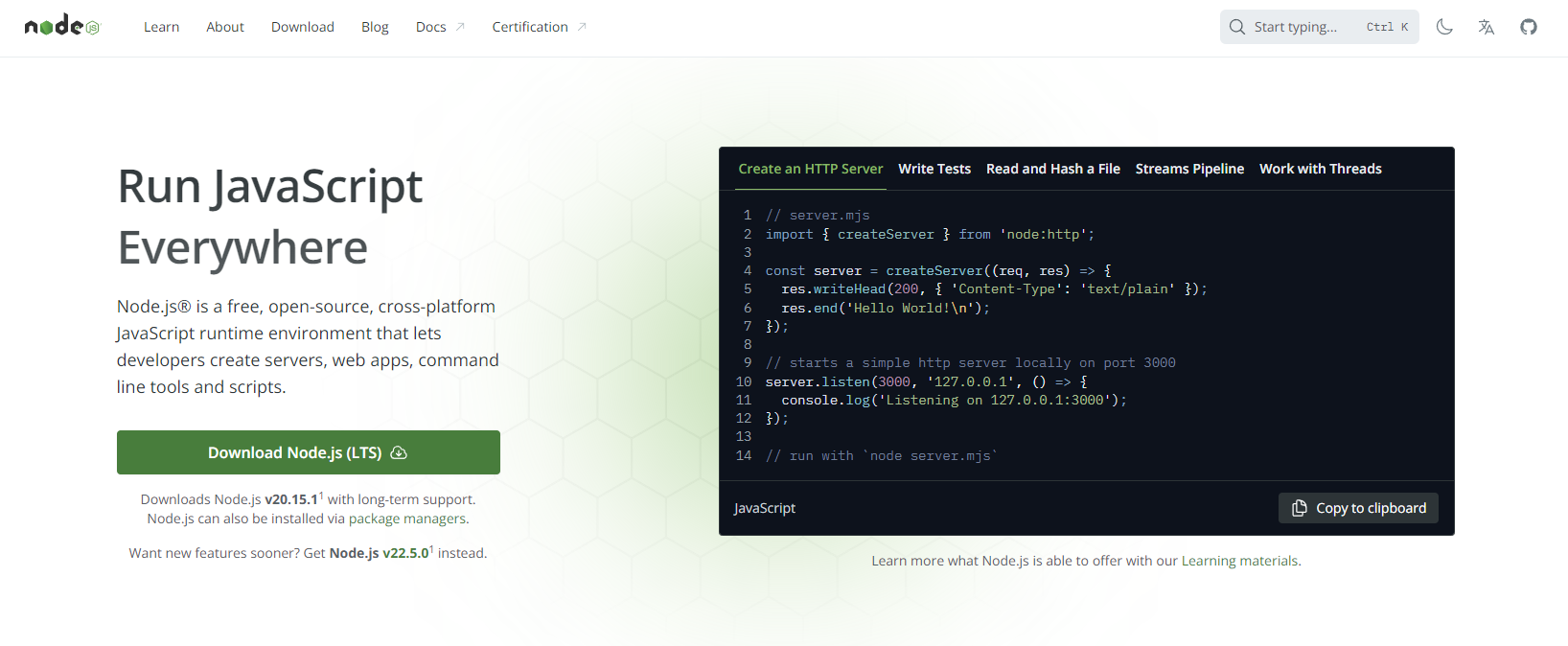Click the footnote superscript after v20.15.1
Viewport: 1568px width, 646px height.
321,496
